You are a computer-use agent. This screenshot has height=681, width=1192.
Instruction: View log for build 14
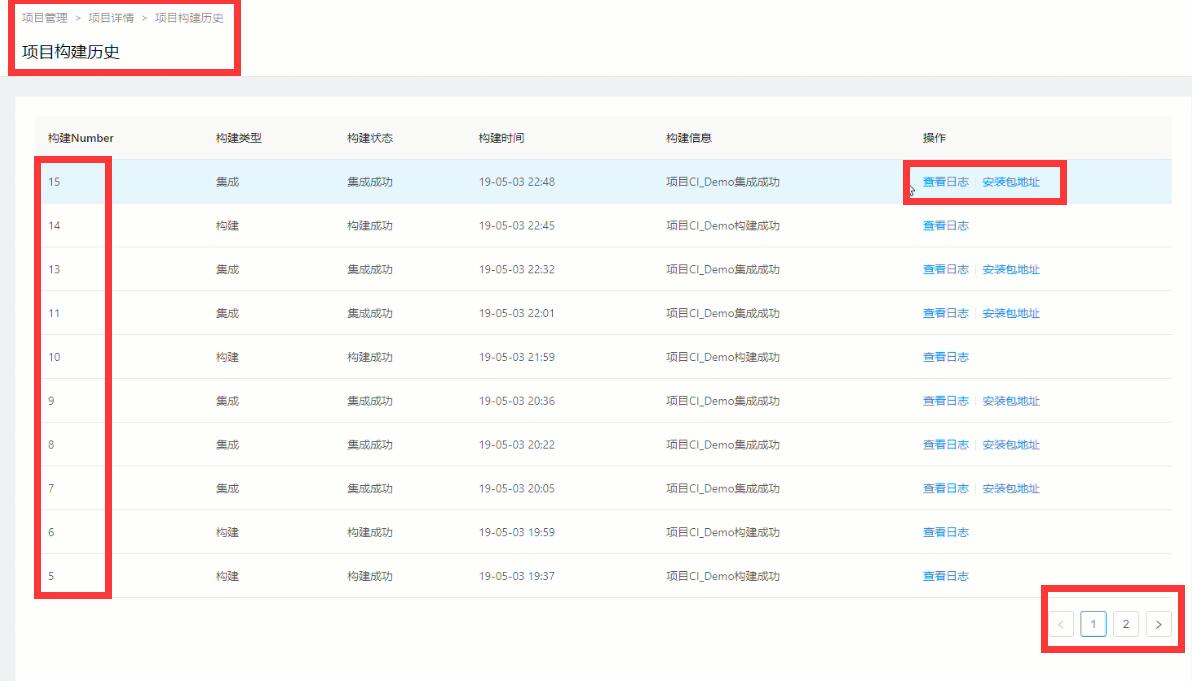tap(946, 226)
